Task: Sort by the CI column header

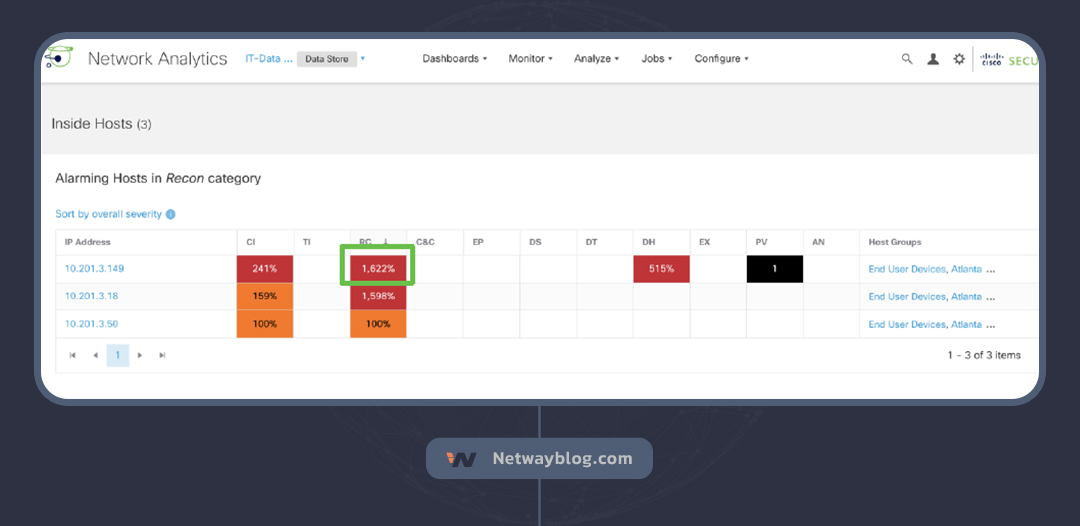Action: click(x=250, y=242)
